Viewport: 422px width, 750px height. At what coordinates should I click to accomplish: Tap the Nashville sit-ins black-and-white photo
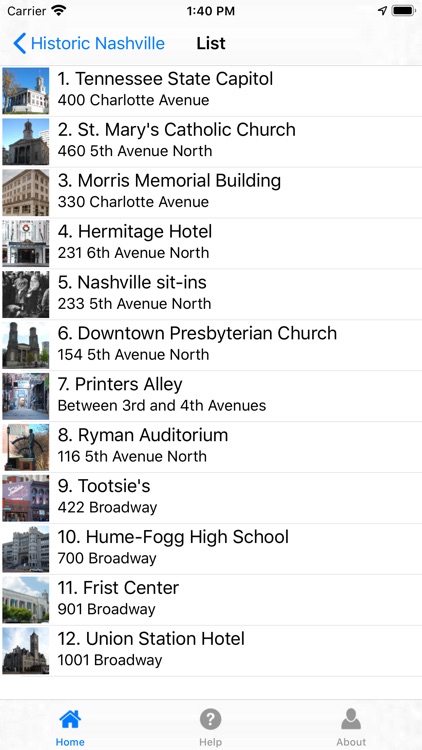pyautogui.click(x=25, y=295)
